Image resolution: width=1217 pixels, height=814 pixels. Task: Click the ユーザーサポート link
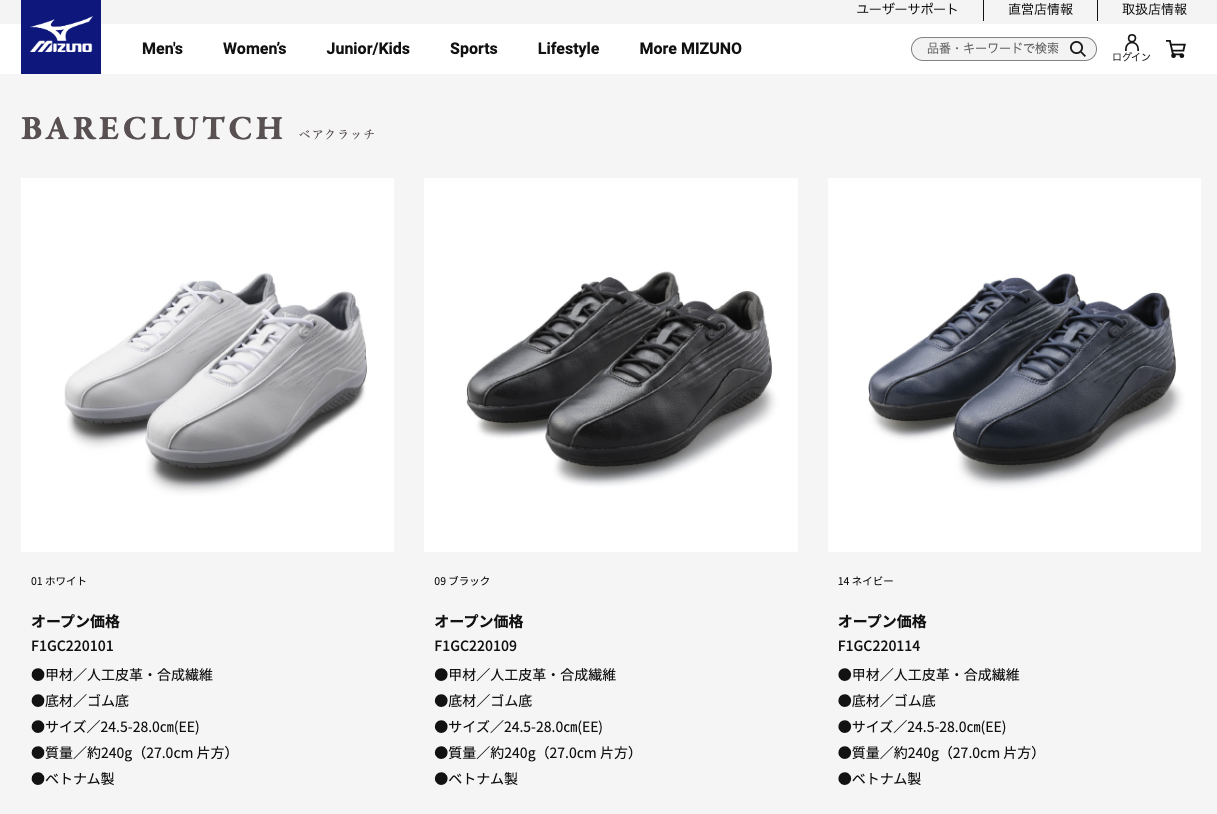point(907,9)
